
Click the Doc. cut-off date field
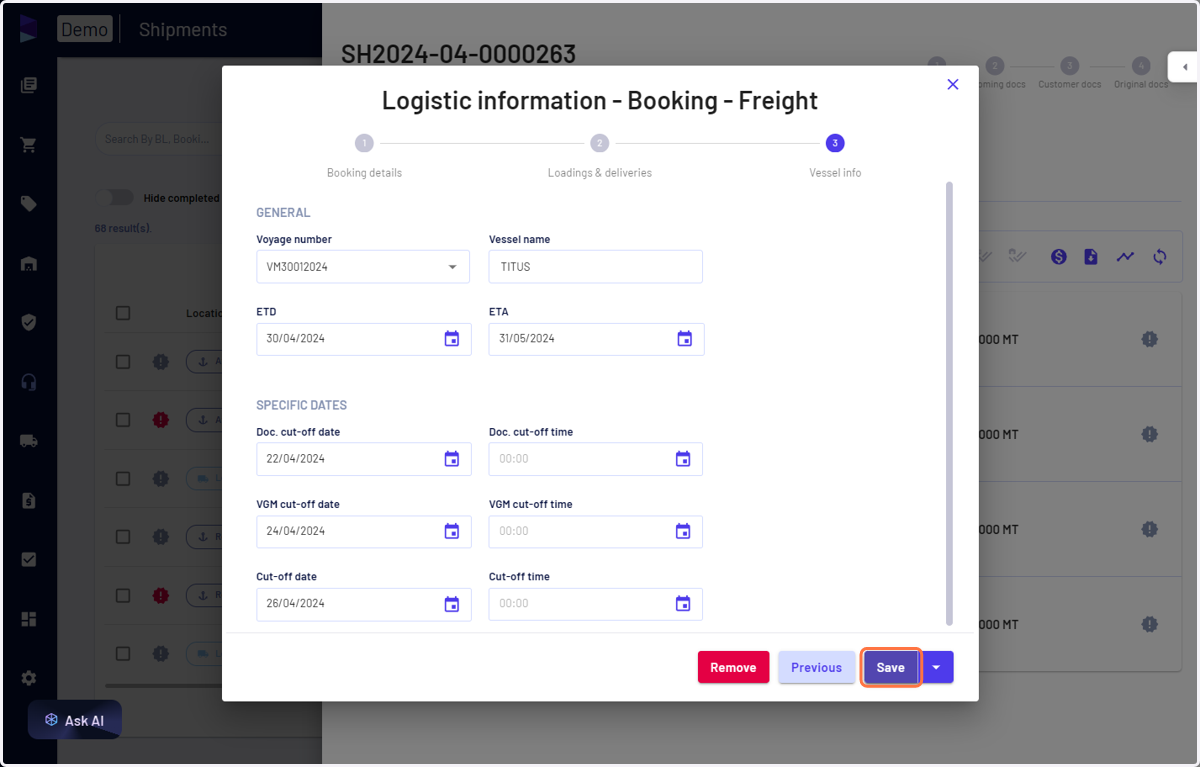click(364, 459)
